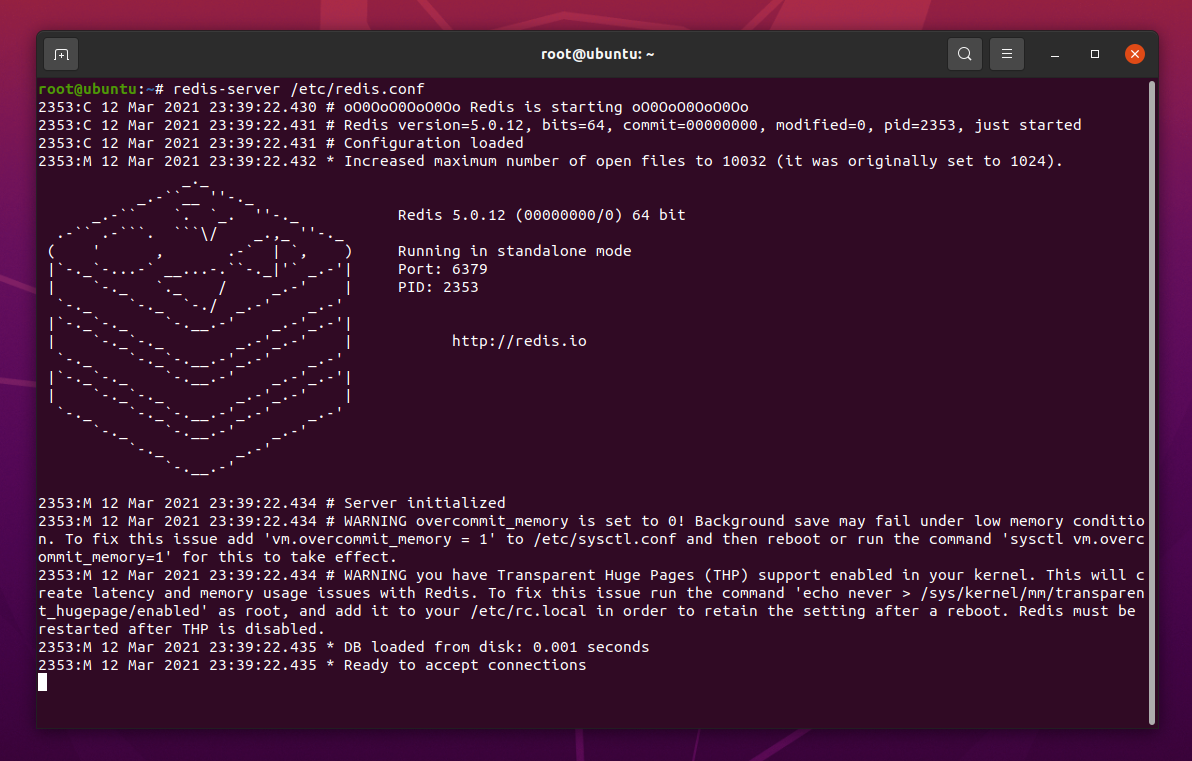Click the 'Increased maximum number of open files' line
Screen dimensions: 1192x761
pos(550,161)
